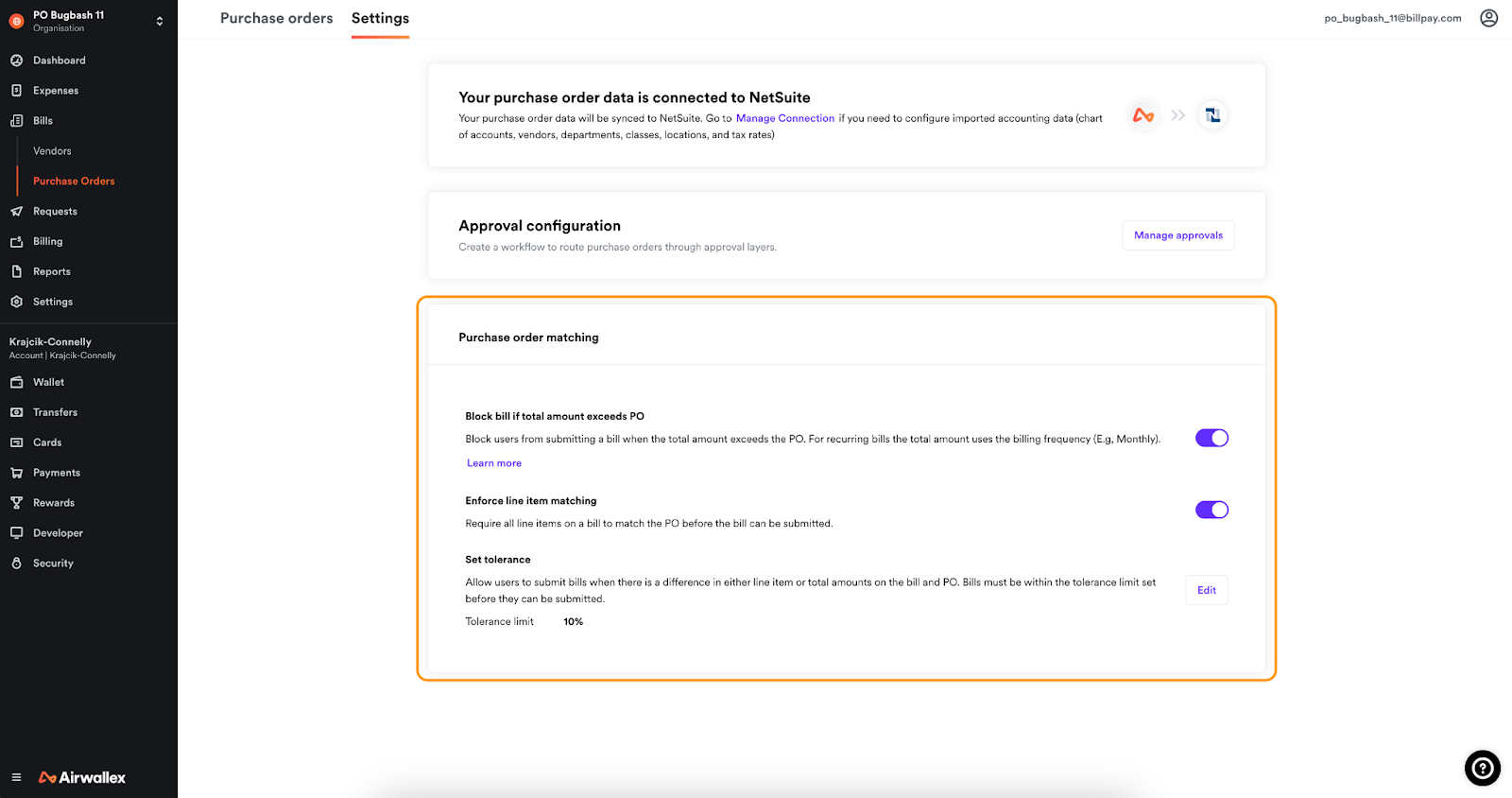Open the Learn more link

[x=494, y=463]
